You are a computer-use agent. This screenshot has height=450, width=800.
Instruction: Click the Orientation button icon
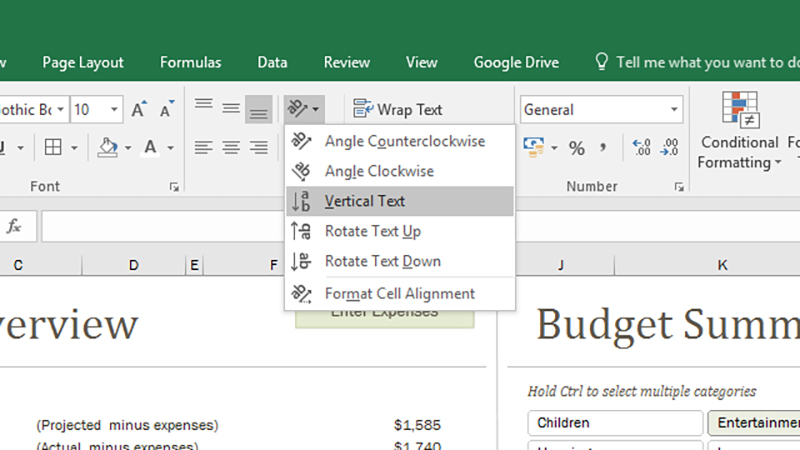[297, 109]
